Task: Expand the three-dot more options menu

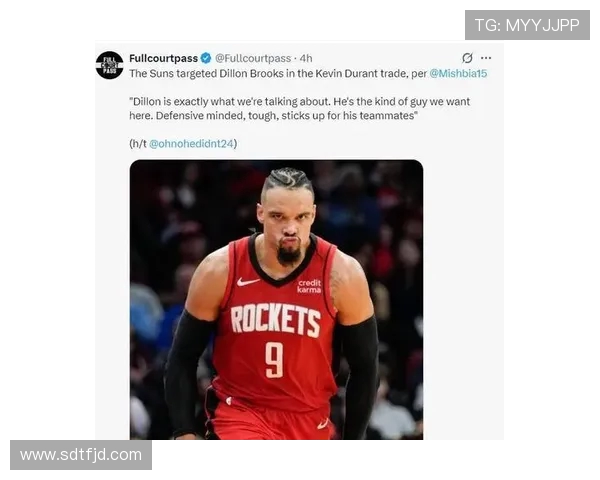Action: click(486, 58)
